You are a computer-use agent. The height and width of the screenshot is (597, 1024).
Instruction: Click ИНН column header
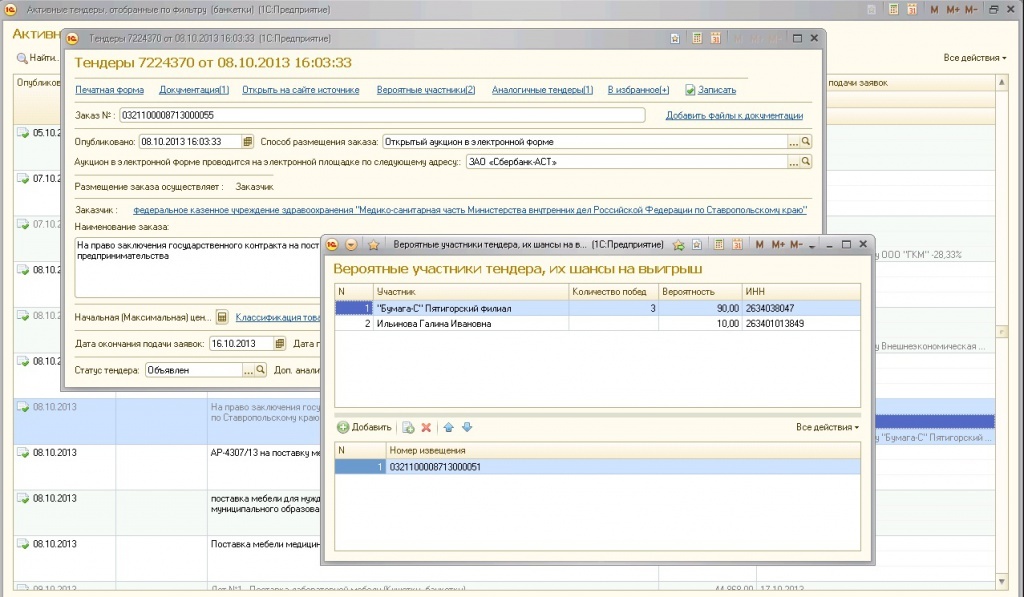pos(801,292)
